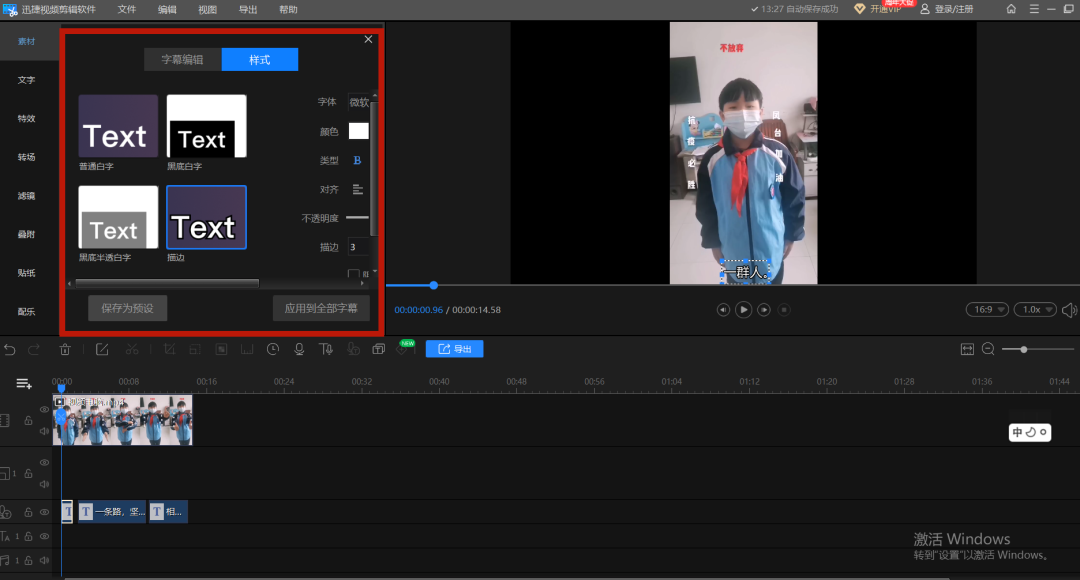Image resolution: width=1080 pixels, height=580 pixels.
Task: Mute the video track audio
Action: [x=44, y=431]
